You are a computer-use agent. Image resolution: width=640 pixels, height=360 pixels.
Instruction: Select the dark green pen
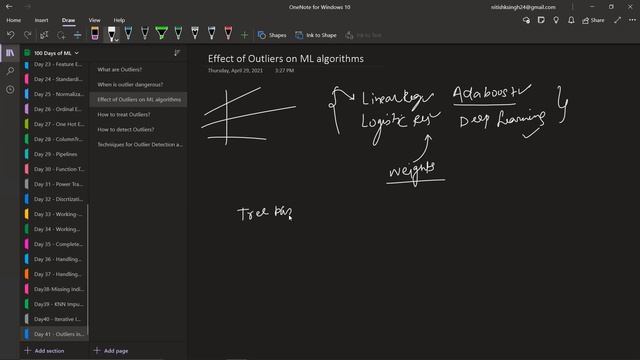[x=178, y=33]
